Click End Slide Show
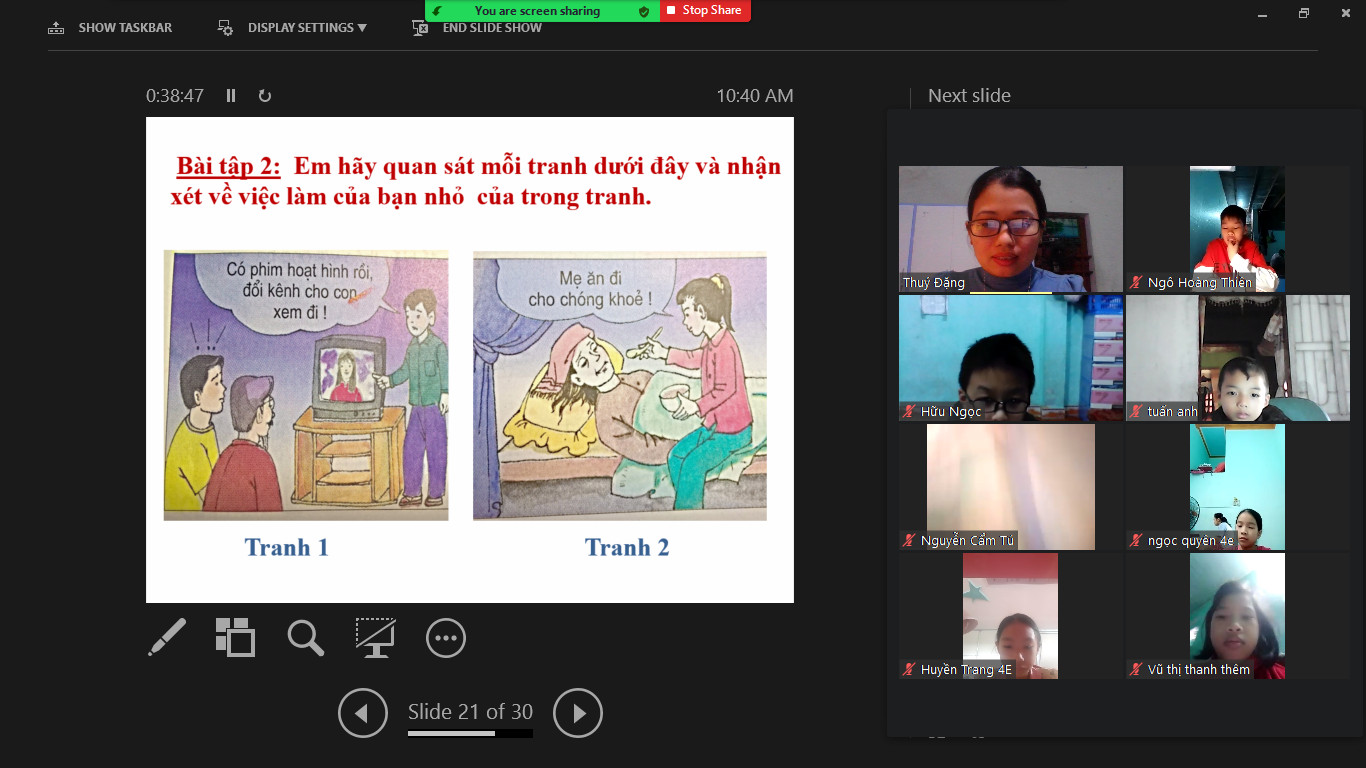 click(478, 29)
